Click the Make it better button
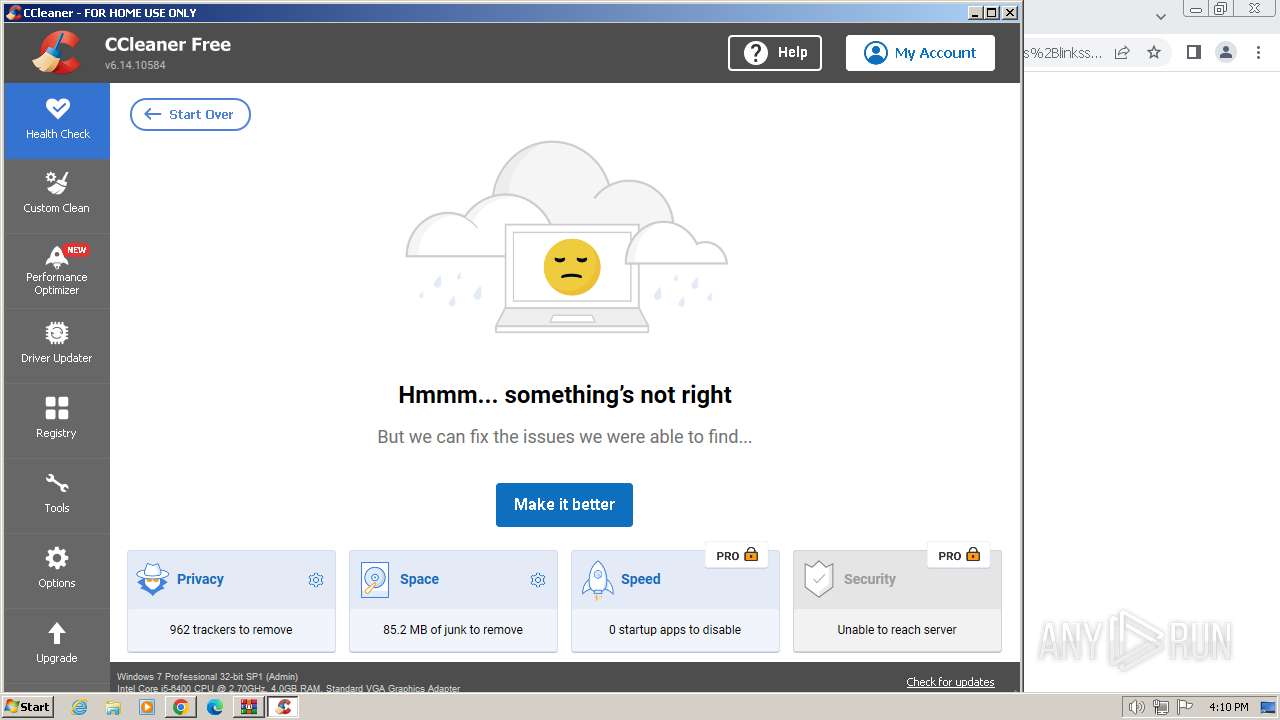1280x720 pixels. 564,504
